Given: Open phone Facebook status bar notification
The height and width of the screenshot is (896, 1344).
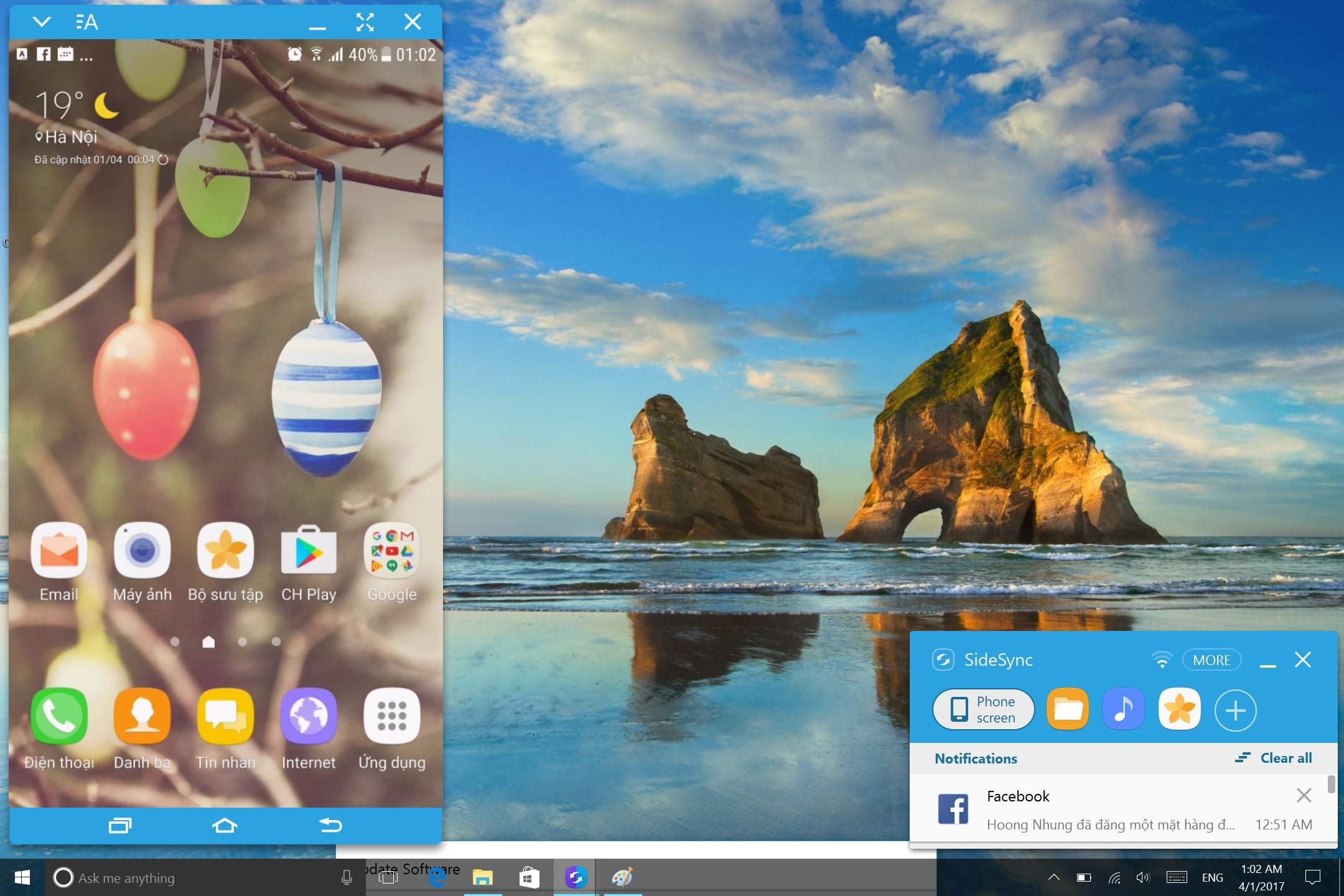Looking at the screenshot, I should (44, 54).
